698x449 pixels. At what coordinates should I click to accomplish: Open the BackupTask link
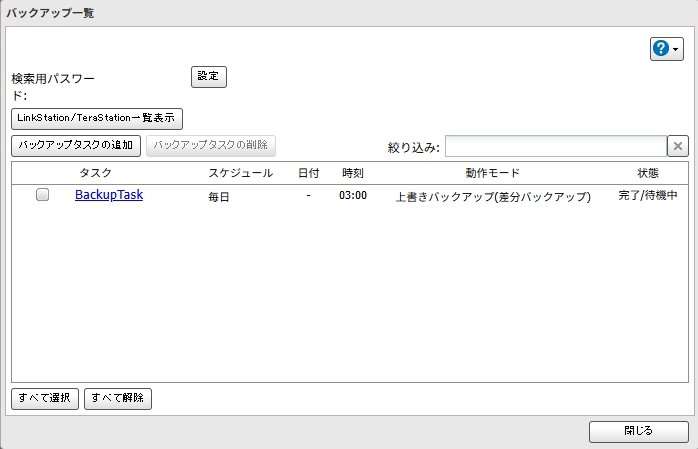pos(109,196)
